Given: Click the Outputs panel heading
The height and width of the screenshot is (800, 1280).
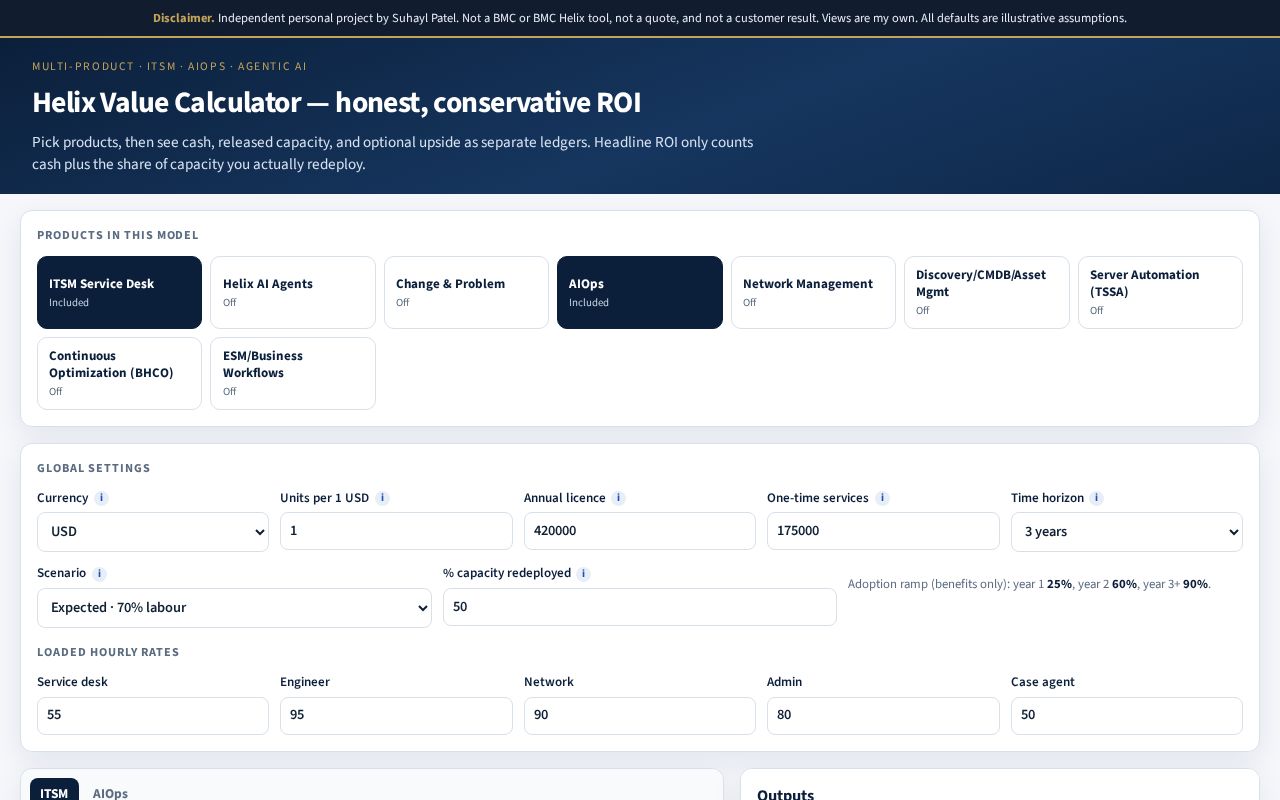Looking at the screenshot, I should coord(786,793).
